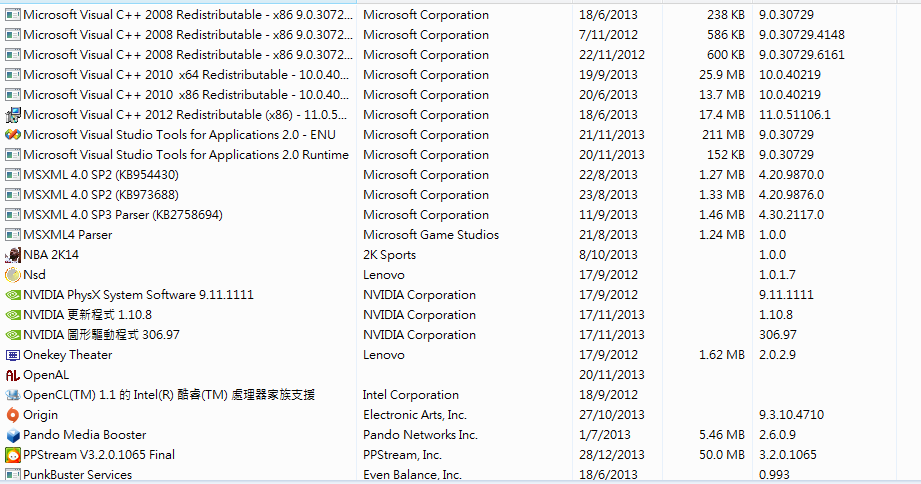This screenshot has height=484, width=921.
Task: Click the install date 11/9/2013
Action: pos(608,214)
